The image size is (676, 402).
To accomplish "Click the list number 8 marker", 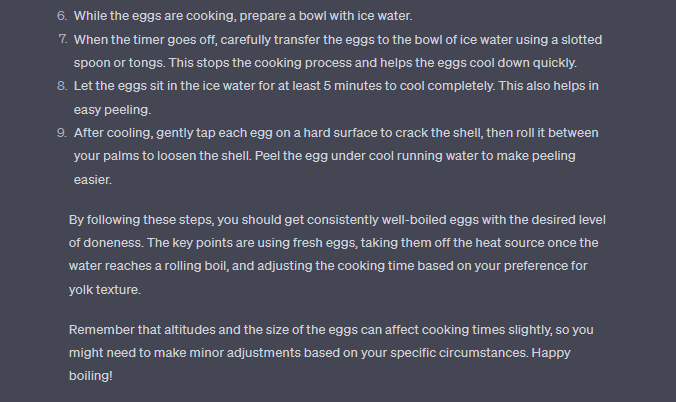I will (x=61, y=85).
